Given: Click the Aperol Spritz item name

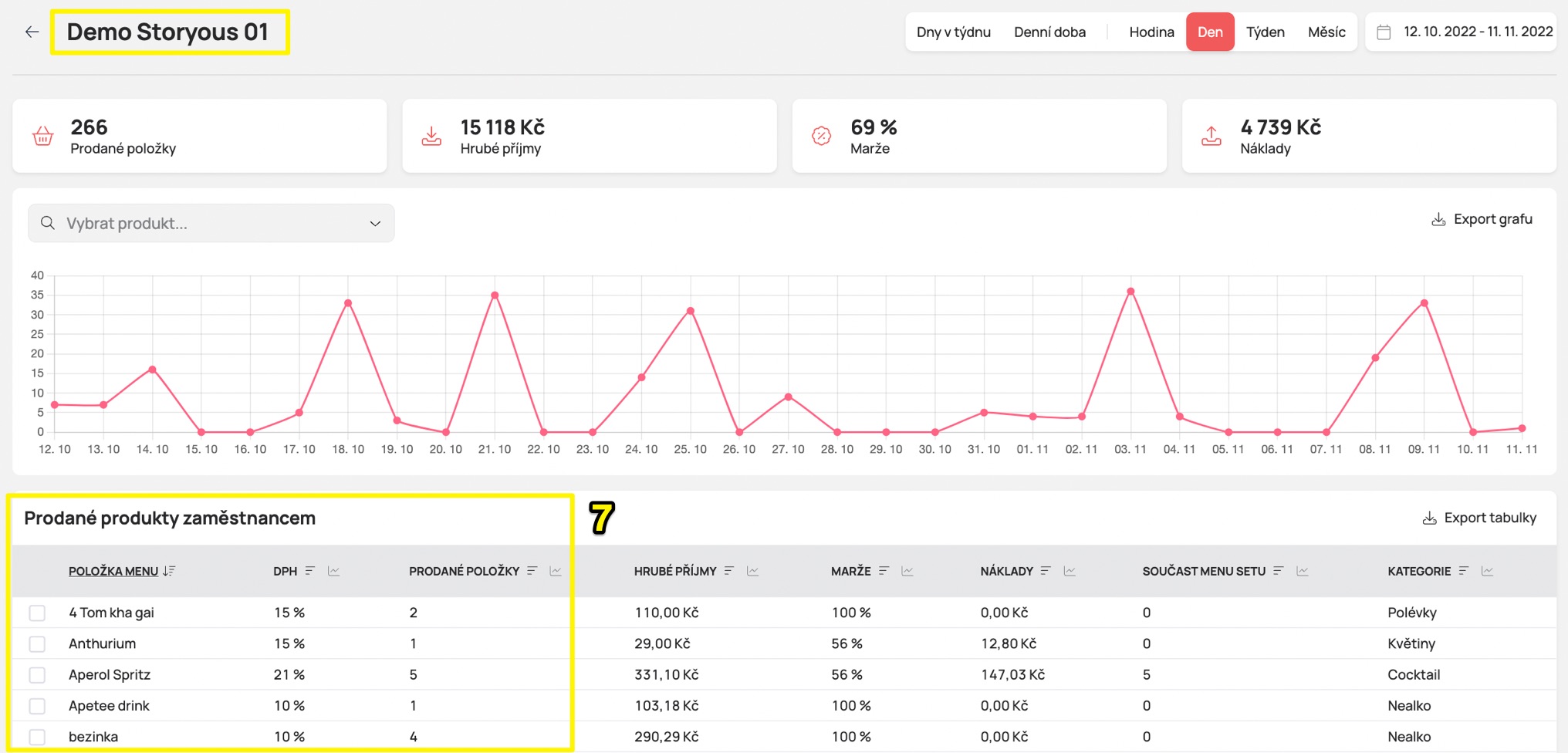Looking at the screenshot, I should pyautogui.click(x=110, y=675).
